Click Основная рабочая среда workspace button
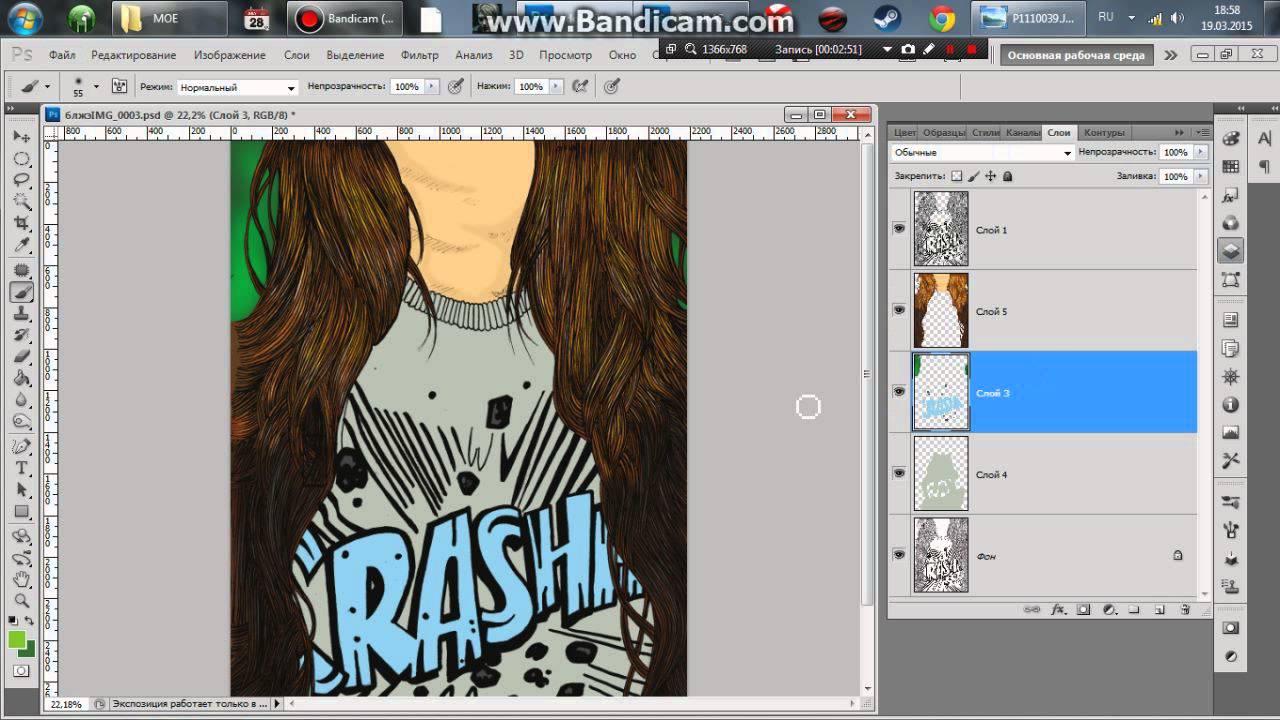Screen dimensions: 1280x720 pyautogui.click(x=1075, y=55)
